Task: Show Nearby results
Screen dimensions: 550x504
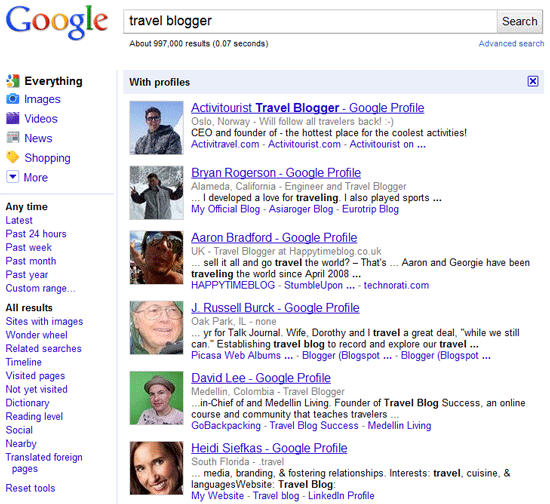Action: click(21, 444)
